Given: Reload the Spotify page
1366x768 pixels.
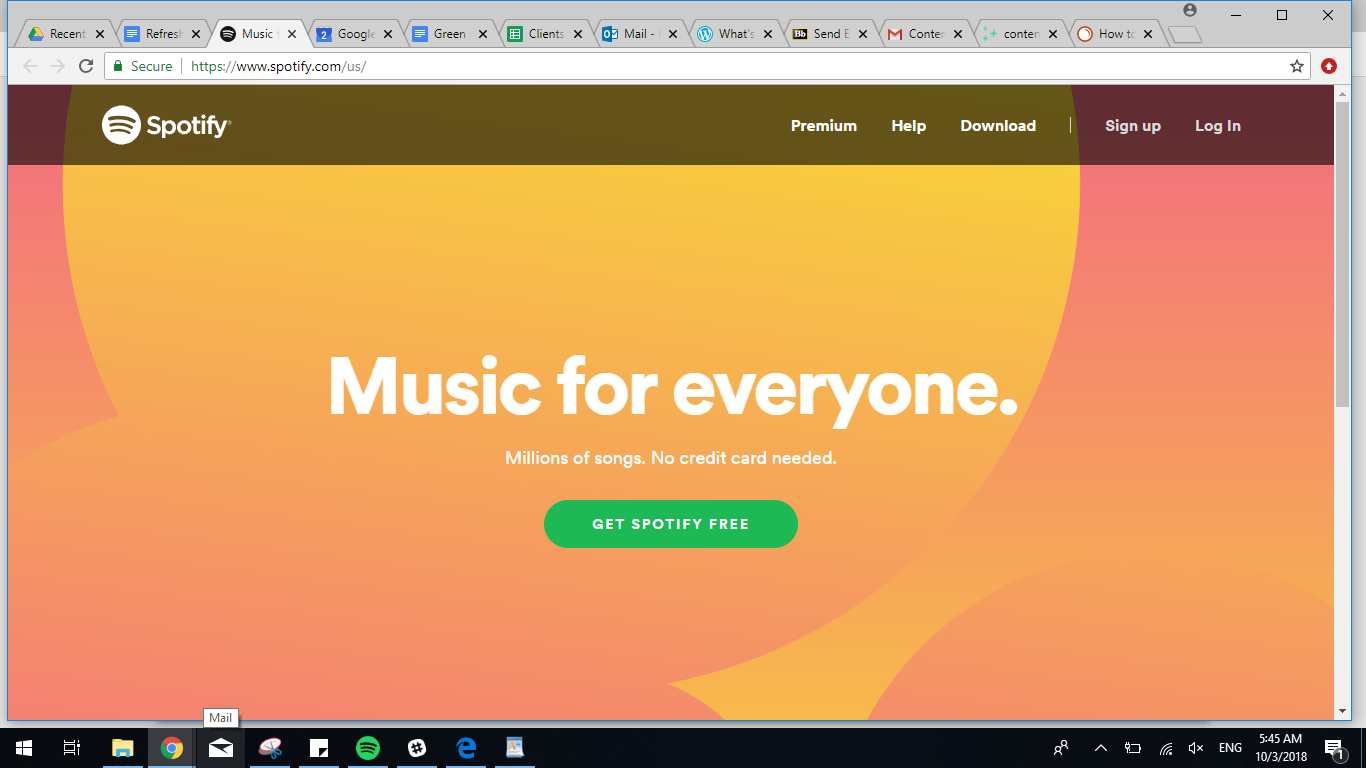Looking at the screenshot, I should (86, 66).
